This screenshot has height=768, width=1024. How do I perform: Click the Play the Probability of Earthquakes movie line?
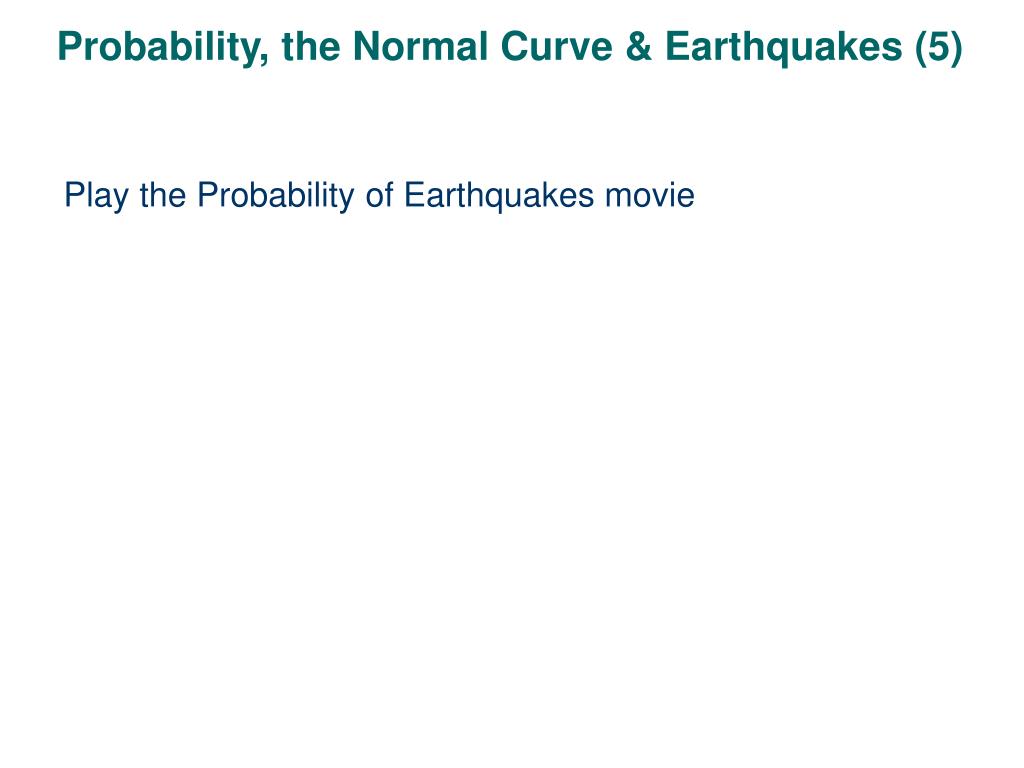379,195
